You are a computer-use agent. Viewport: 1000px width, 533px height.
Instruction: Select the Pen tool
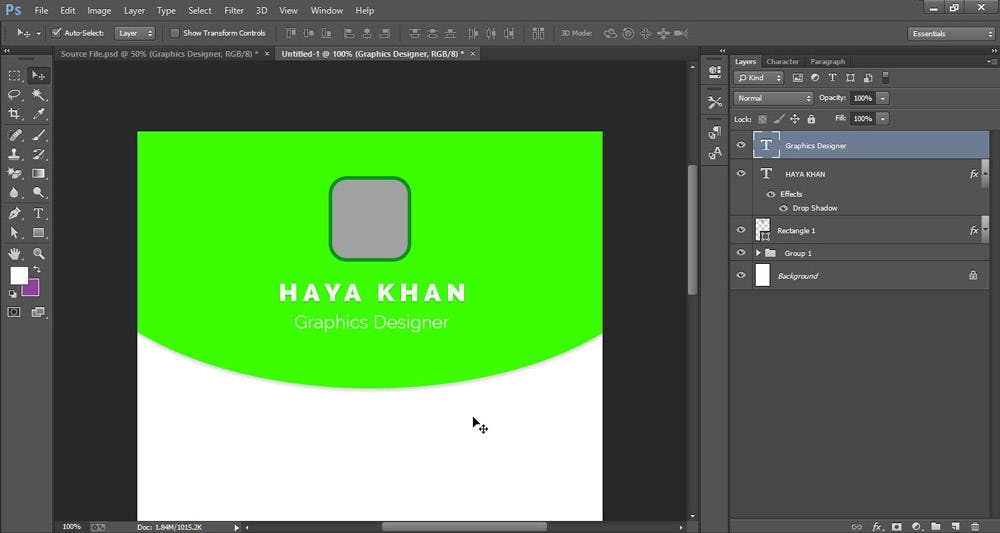(15, 214)
